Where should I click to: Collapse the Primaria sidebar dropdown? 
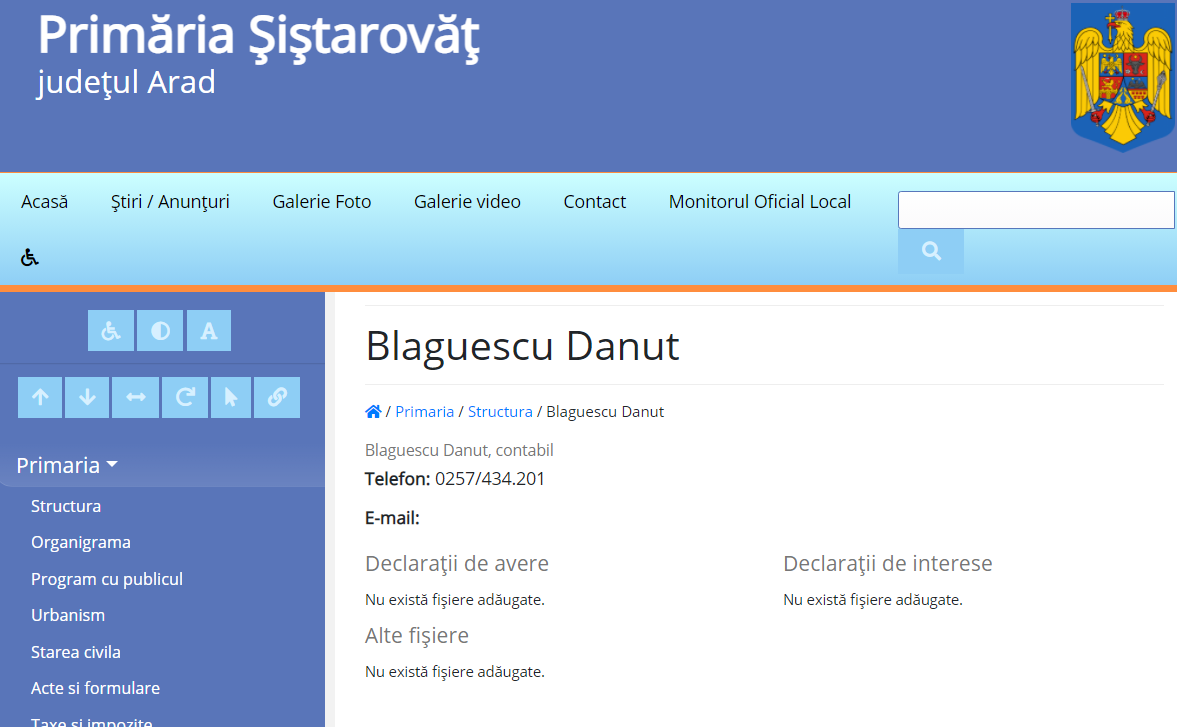click(x=67, y=465)
